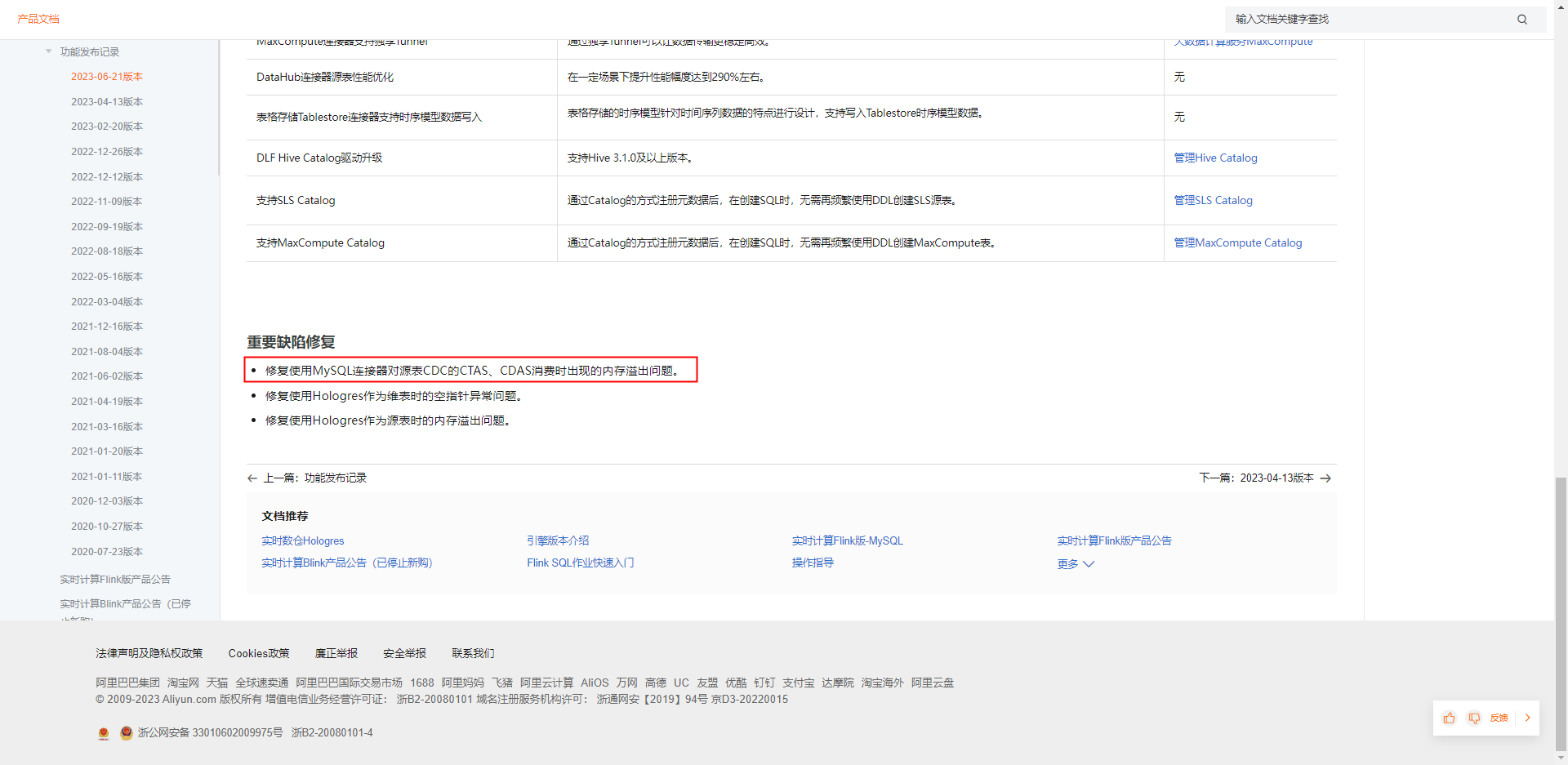This screenshot has height=765, width=1568.
Task: Select 2021-01-11版本 in sidebar
Action: (x=107, y=477)
